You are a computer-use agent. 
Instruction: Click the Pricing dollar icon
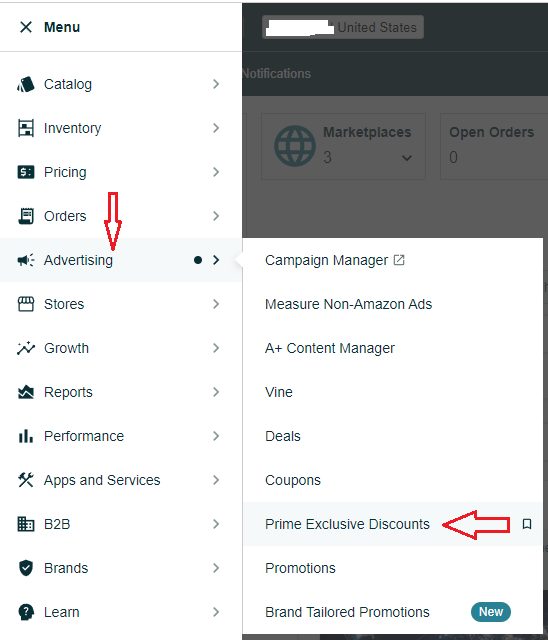point(26,172)
